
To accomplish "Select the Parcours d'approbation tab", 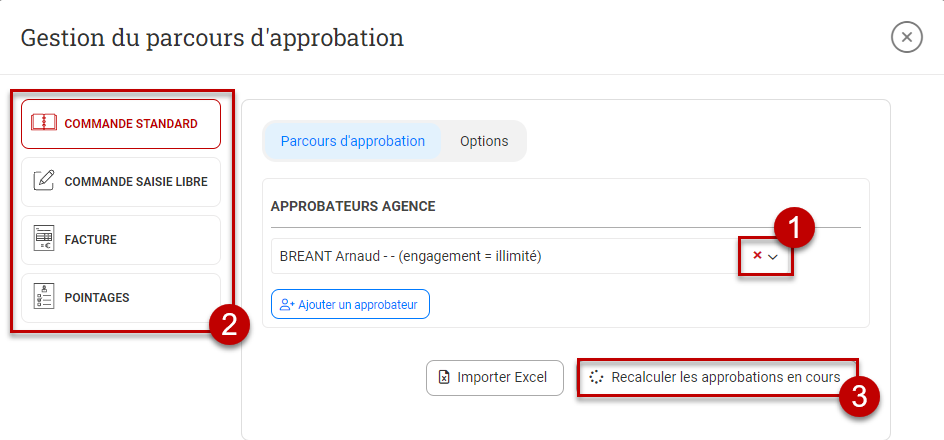I will click(x=353, y=141).
